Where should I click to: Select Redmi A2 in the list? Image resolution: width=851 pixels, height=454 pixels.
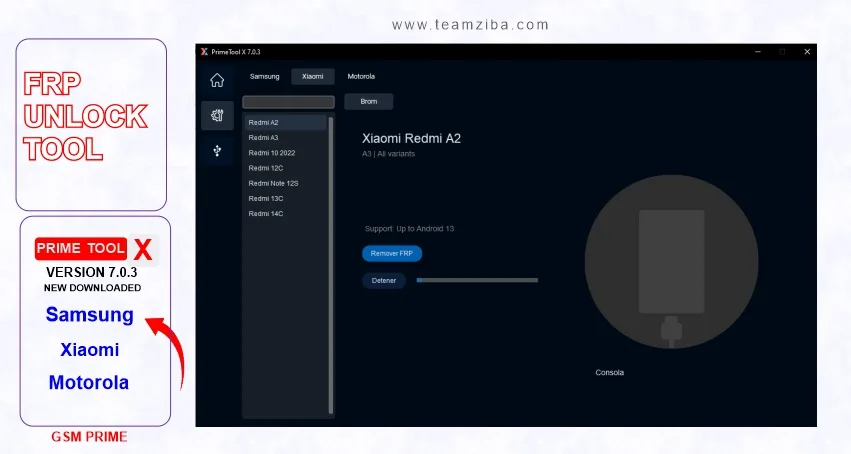[x=285, y=123]
